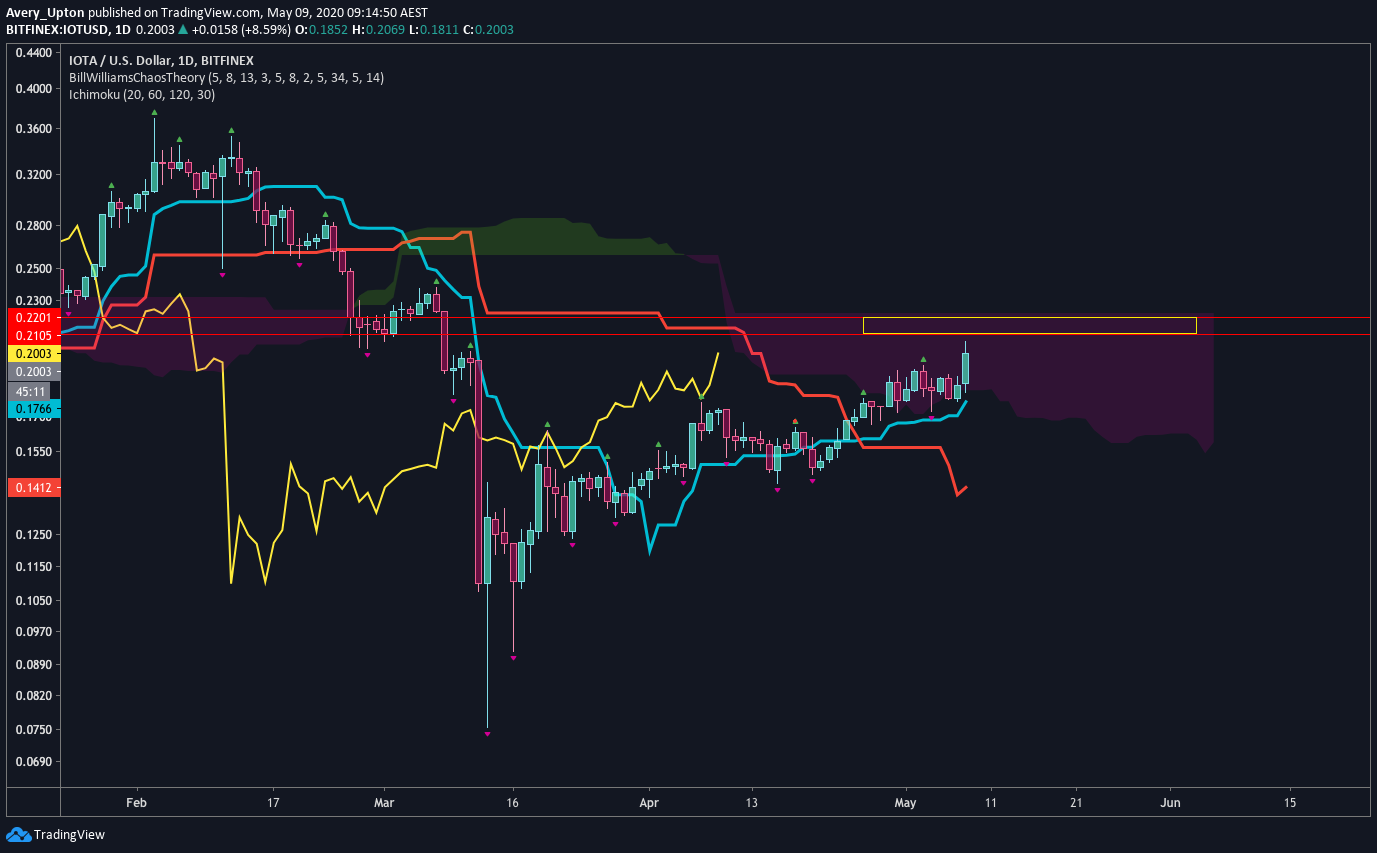1377x853 pixels.
Task: Click the green up arrow beside +0.0158
Action: (x=182, y=30)
